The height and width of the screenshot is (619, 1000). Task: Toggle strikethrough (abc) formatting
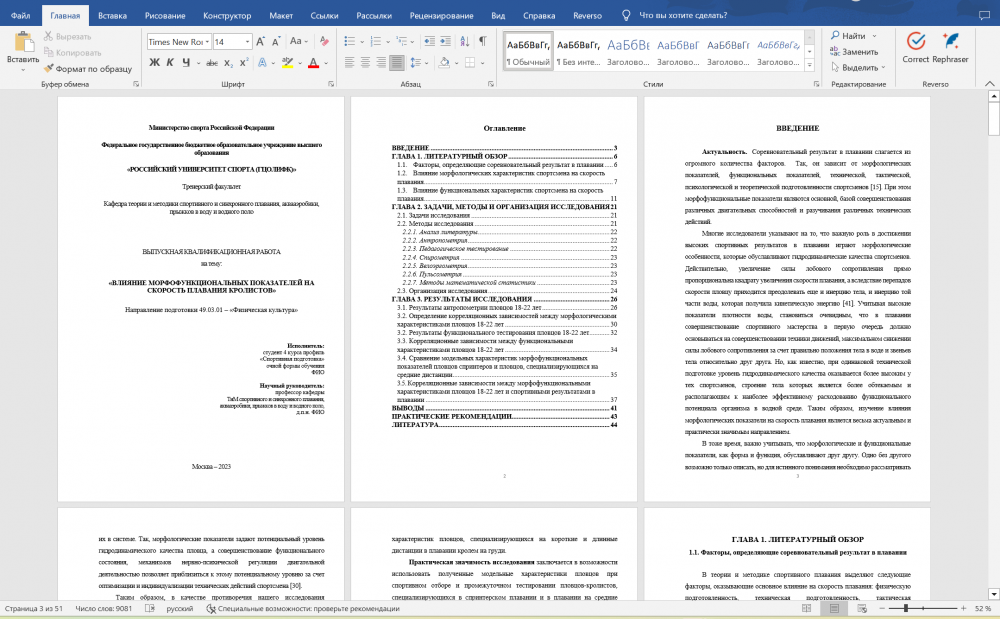212,62
